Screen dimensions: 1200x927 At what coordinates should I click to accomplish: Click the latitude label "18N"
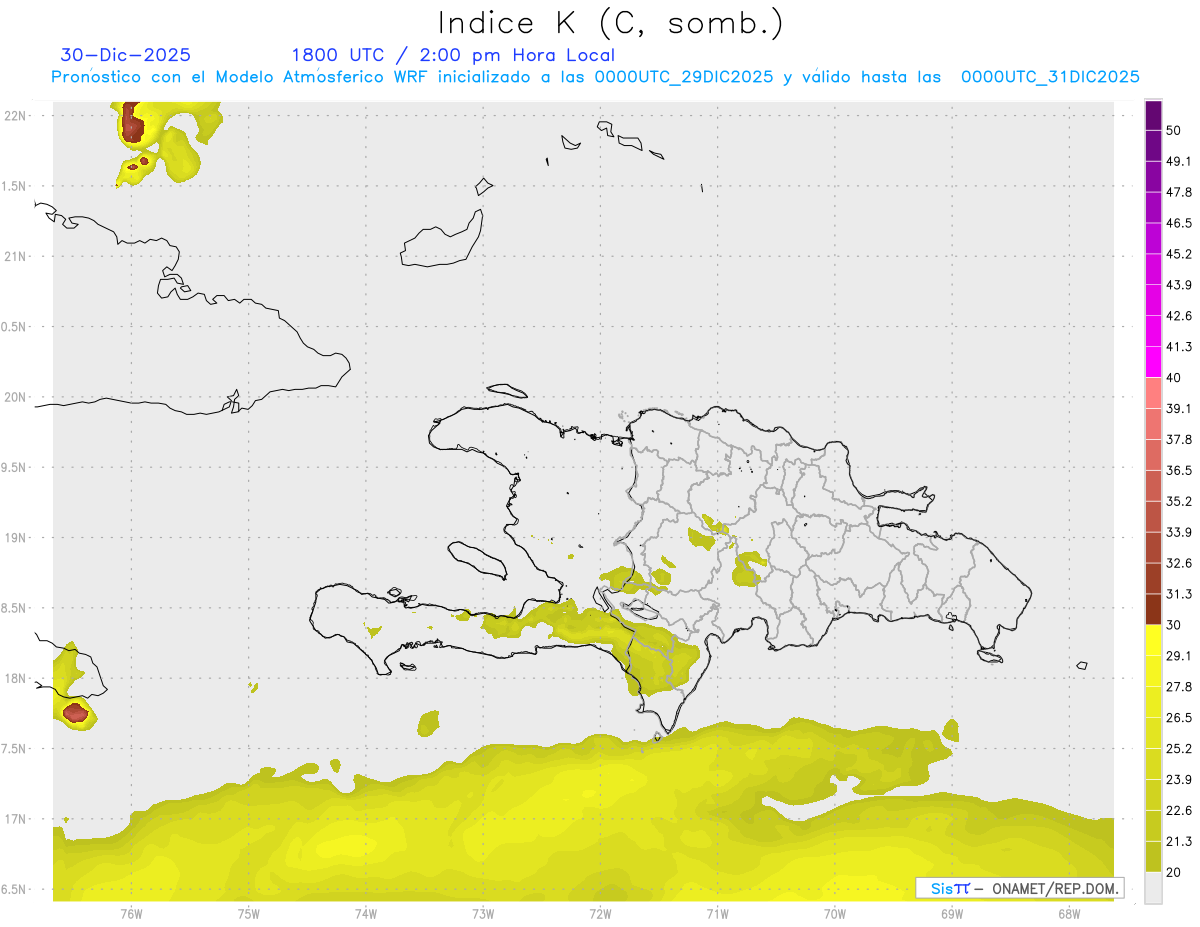(x=17, y=679)
